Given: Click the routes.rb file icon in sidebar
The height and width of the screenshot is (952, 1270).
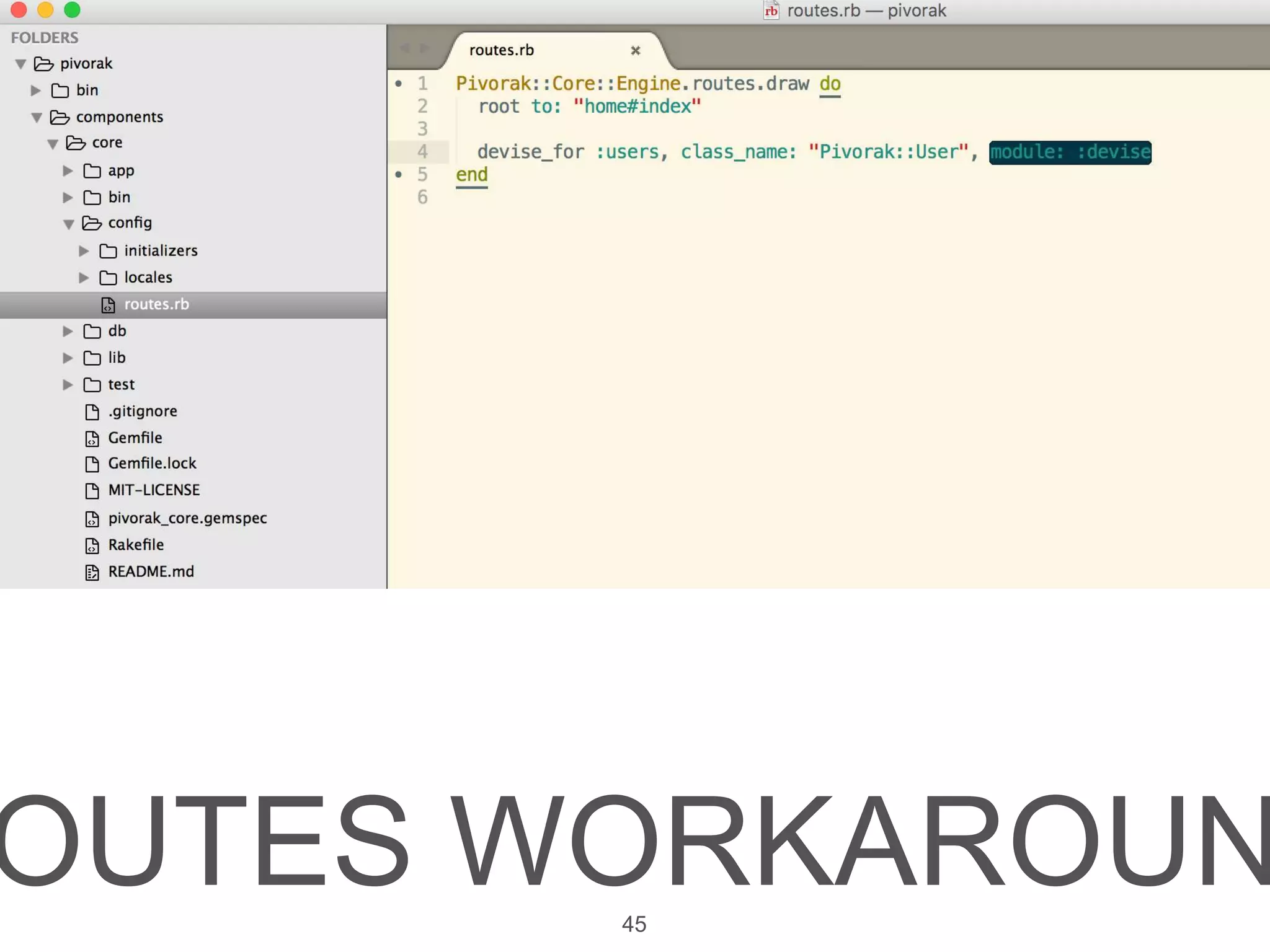Looking at the screenshot, I should coord(108,304).
